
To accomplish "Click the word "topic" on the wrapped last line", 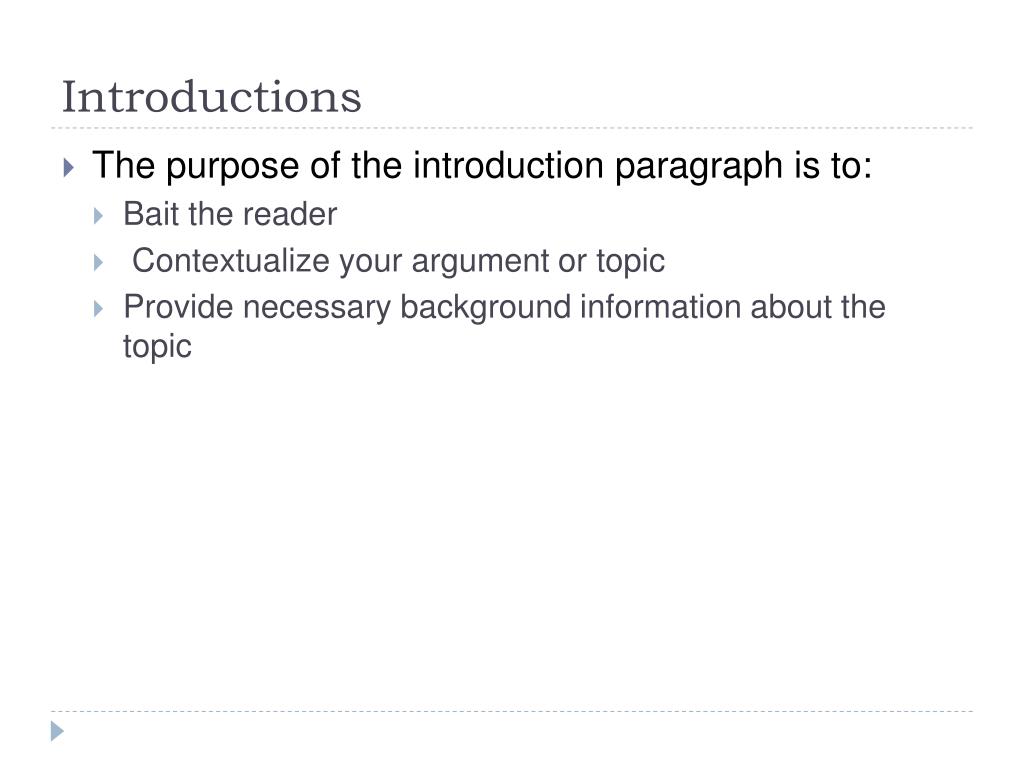I will (x=157, y=347).
